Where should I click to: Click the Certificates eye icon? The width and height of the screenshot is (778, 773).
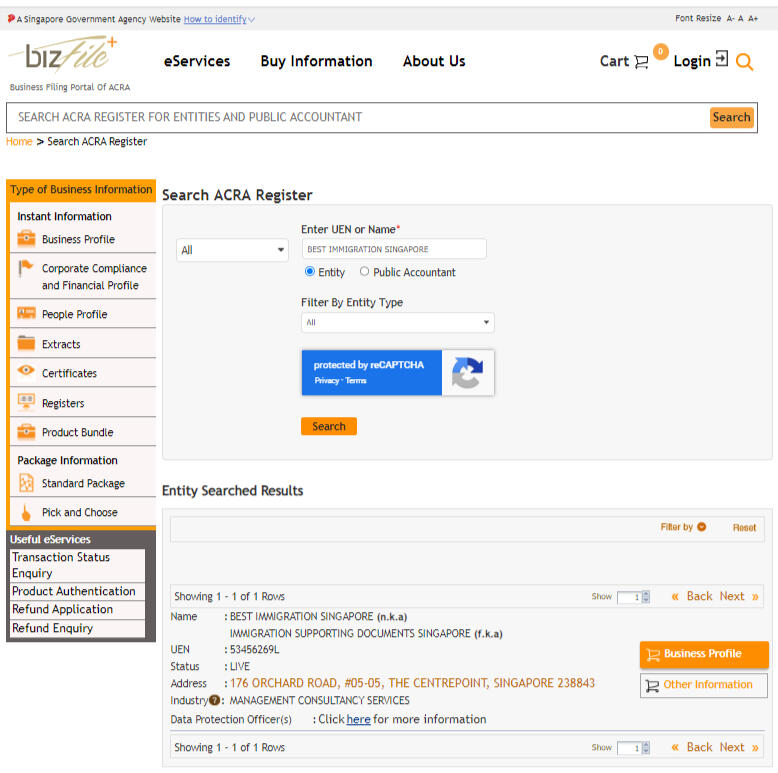click(26, 370)
